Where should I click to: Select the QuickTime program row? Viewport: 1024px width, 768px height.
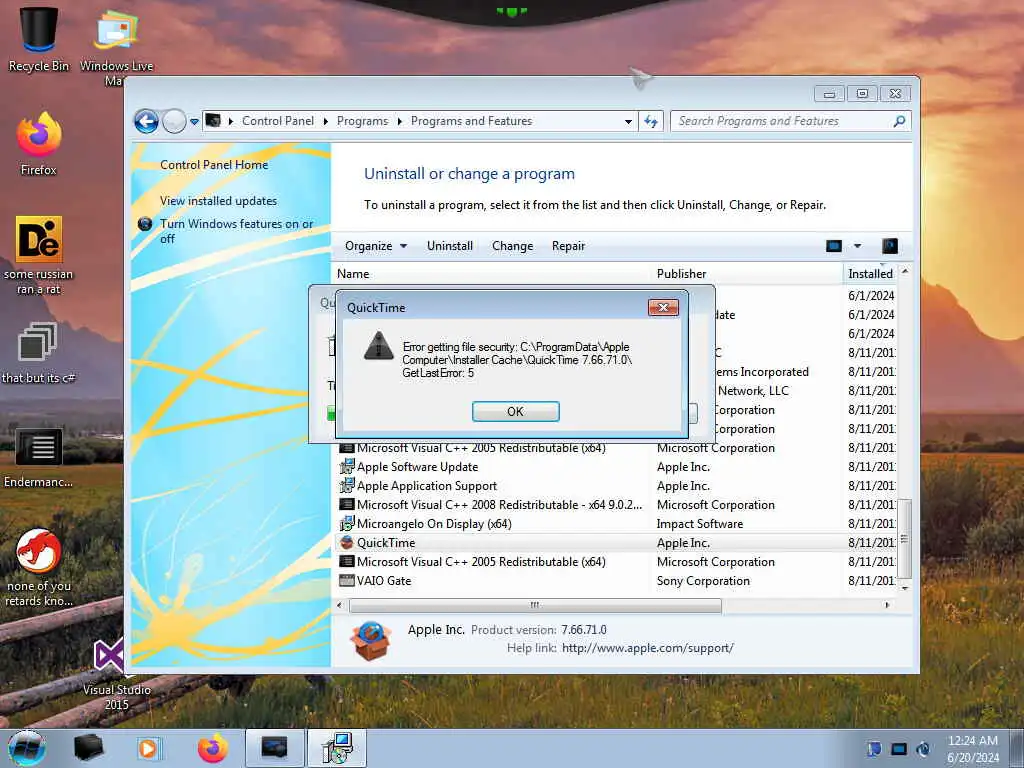(615, 543)
